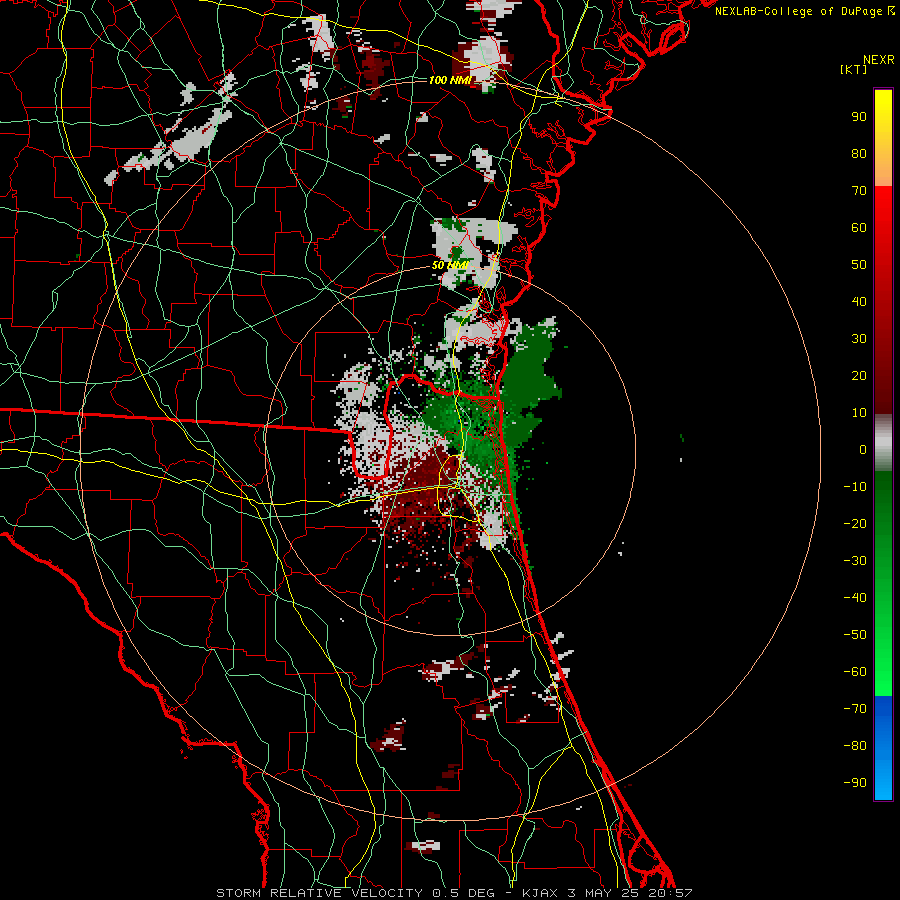This screenshot has width=900, height=900.
Task: Click the bright red segment of color bar
Action: 883,230
